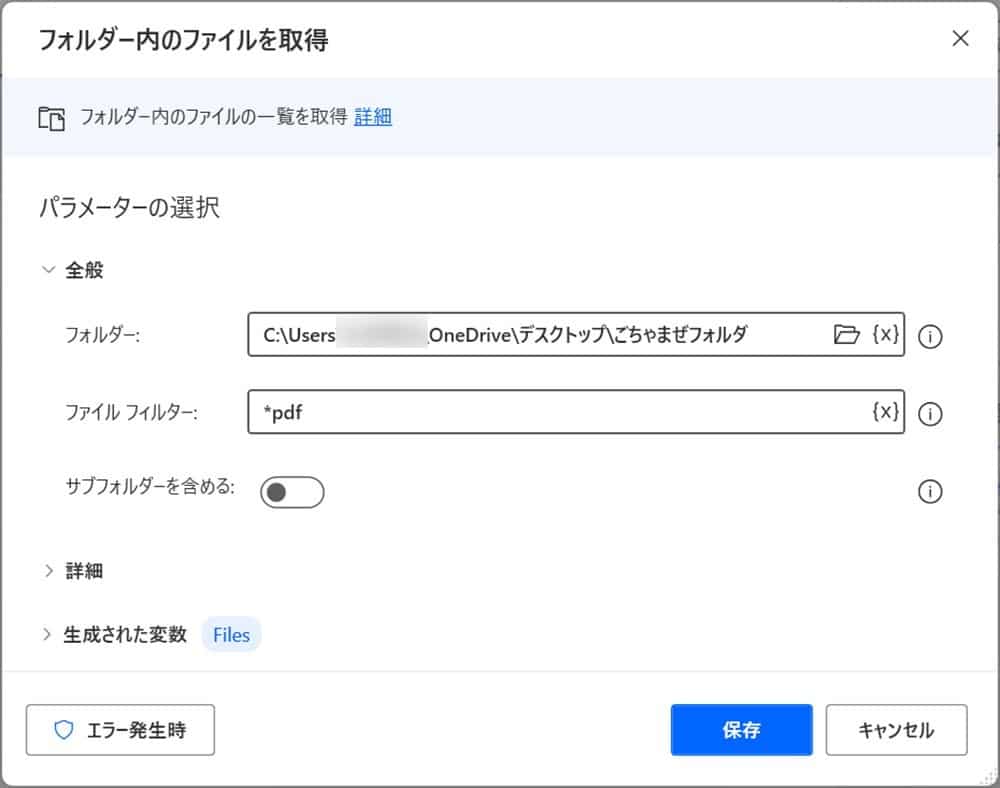1000x788 pixels.
Task: Select variable picker {x} for folder field
Action: 885,335
